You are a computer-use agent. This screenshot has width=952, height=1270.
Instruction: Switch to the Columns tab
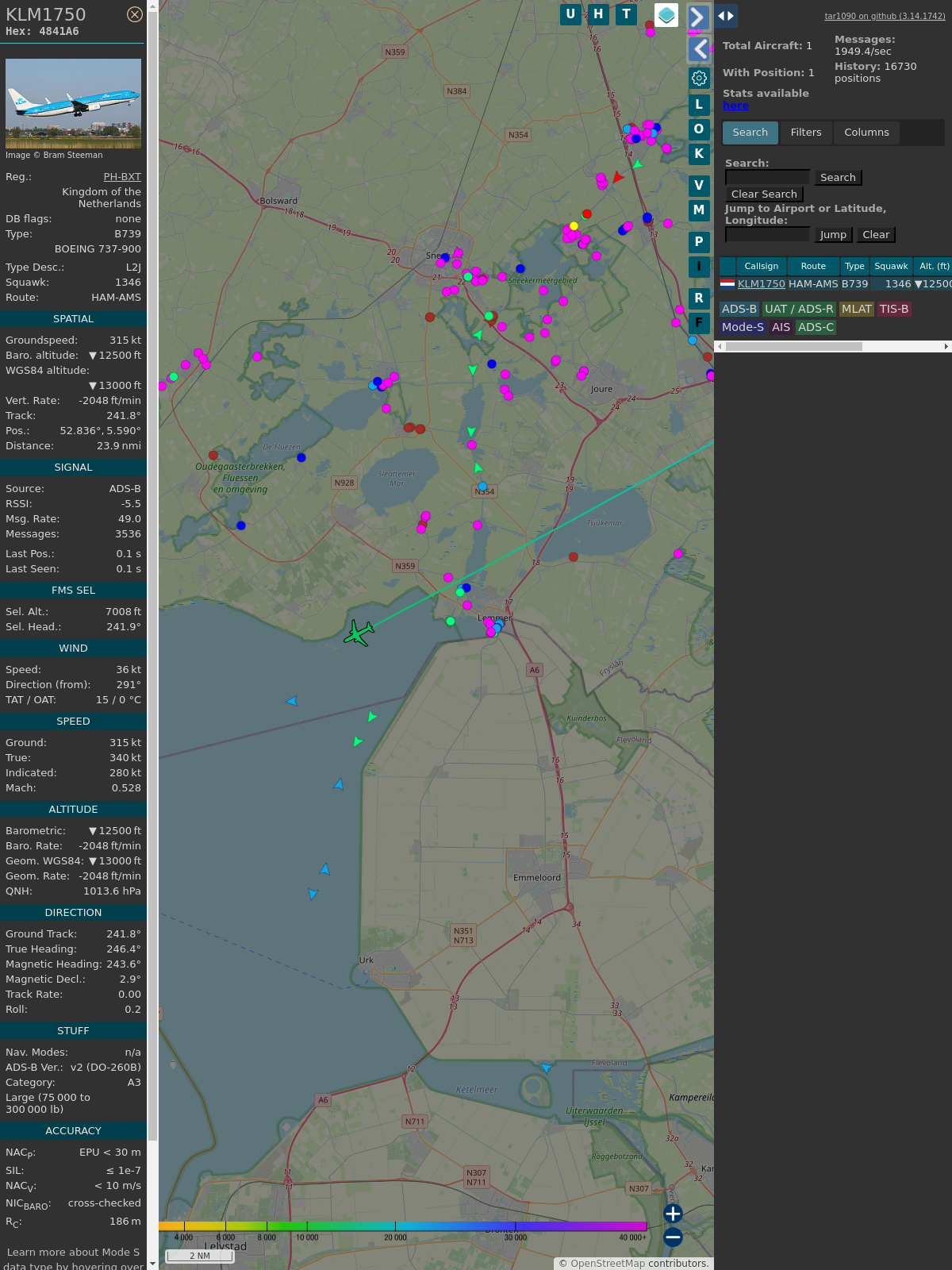pos(866,133)
